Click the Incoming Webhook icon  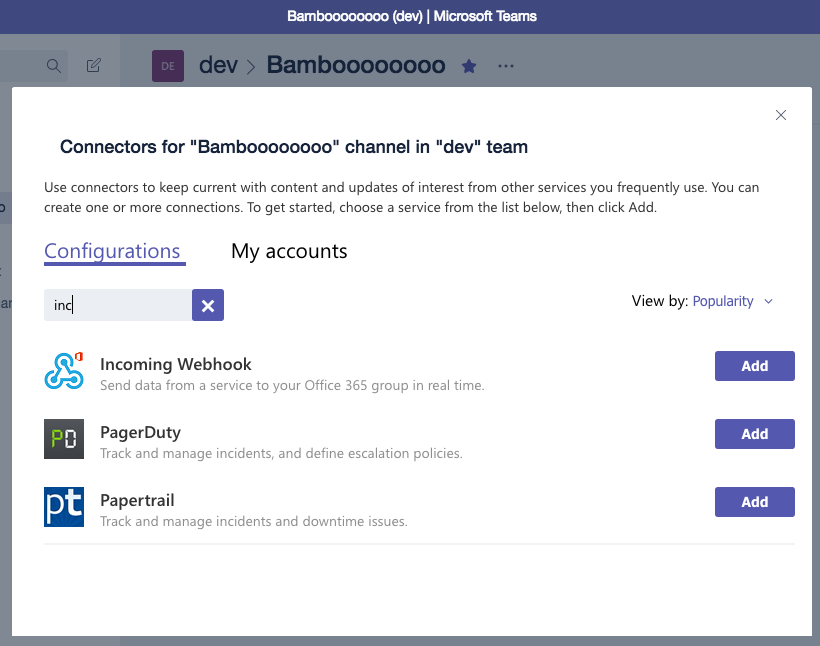click(64, 371)
